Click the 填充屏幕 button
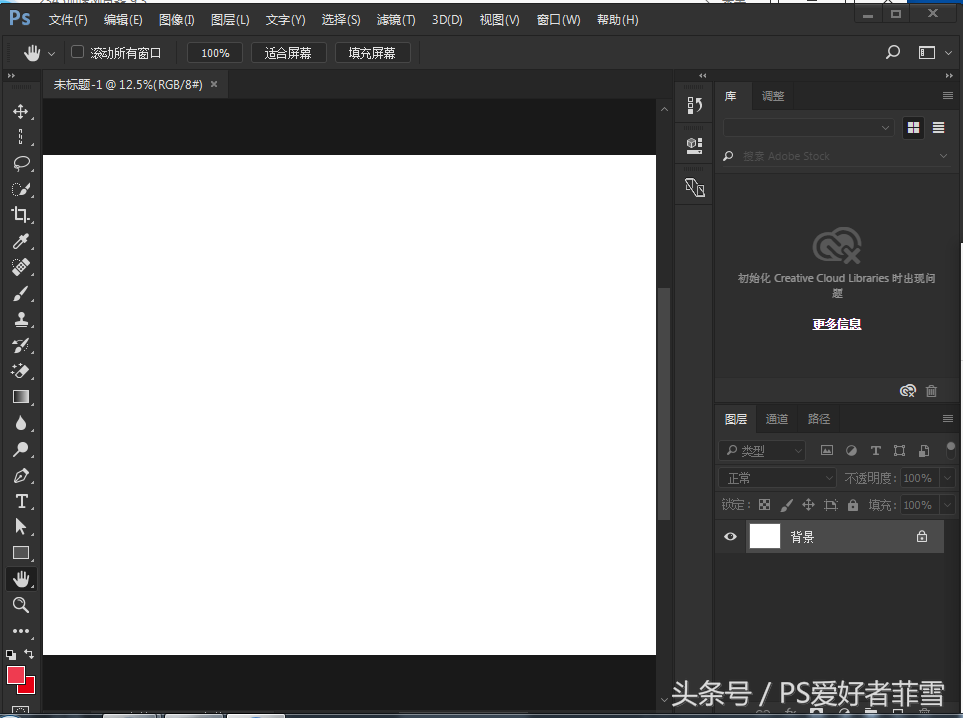The width and height of the screenshot is (963, 718). coord(372,53)
